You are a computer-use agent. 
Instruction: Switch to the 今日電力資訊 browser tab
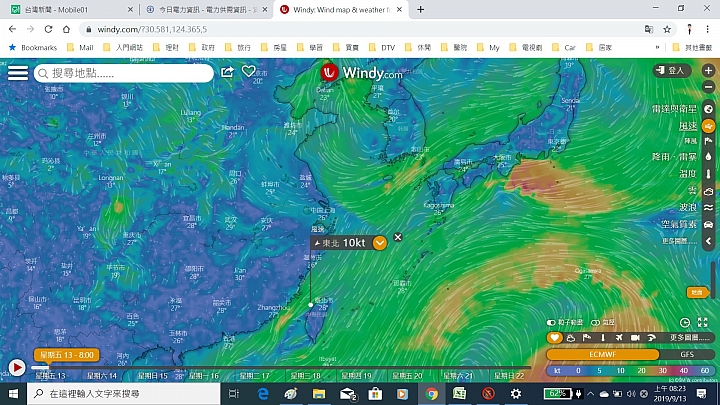206,10
